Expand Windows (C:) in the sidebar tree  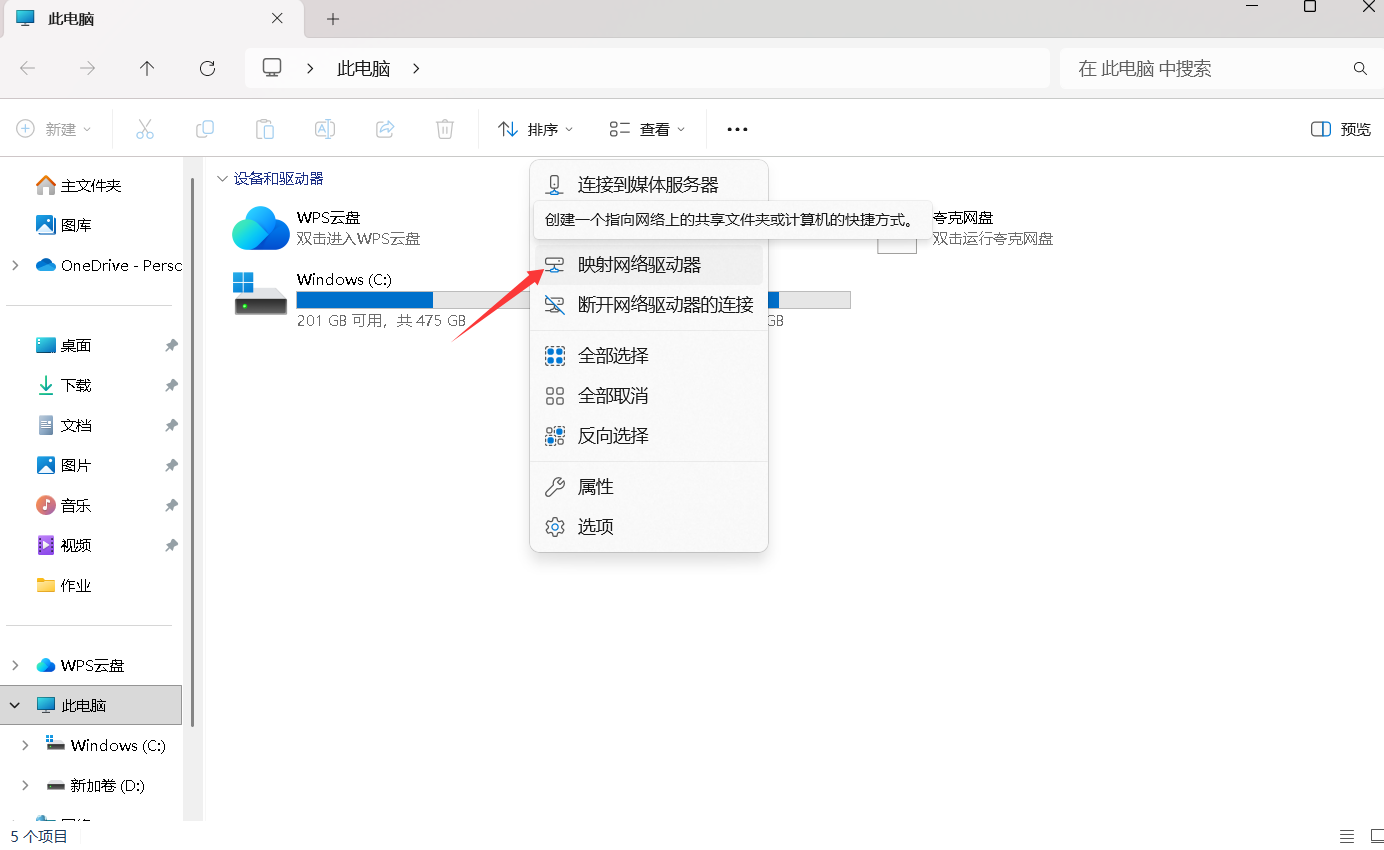pyautogui.click(x=25, y=745)
